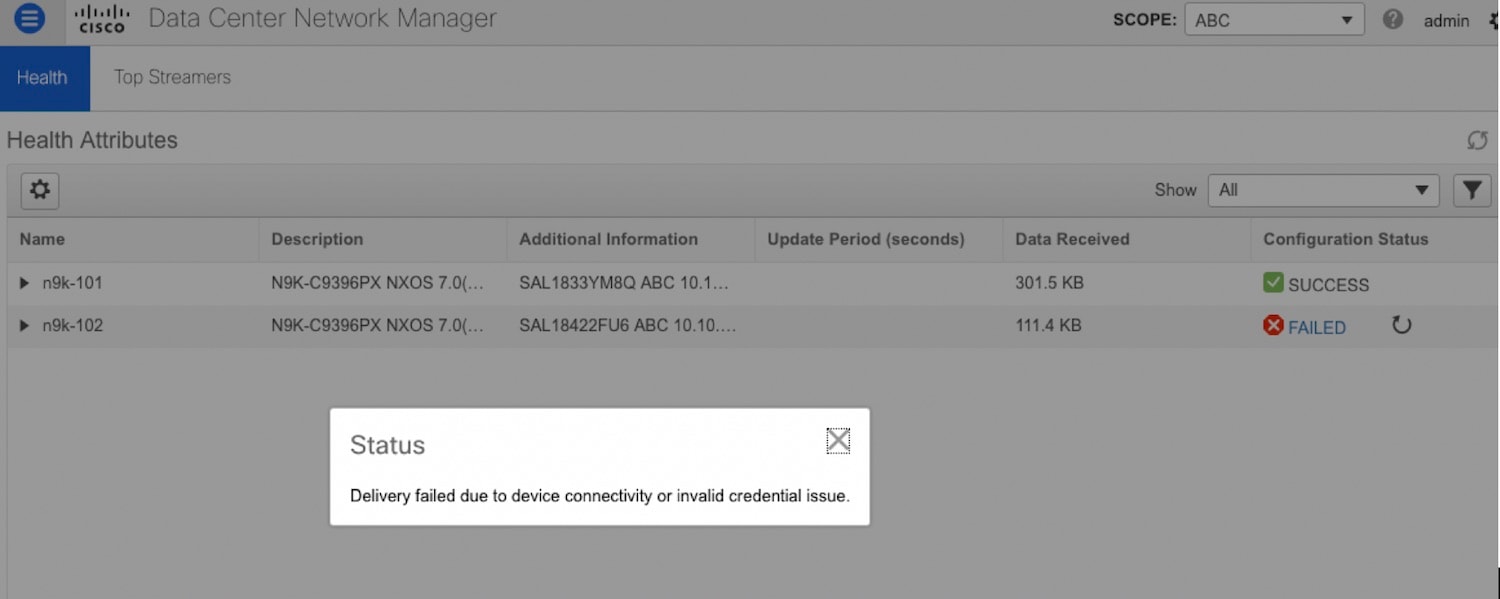The image size is (1500, 599).
Task: Click the FAILED status link
Action: point(1317,327)
